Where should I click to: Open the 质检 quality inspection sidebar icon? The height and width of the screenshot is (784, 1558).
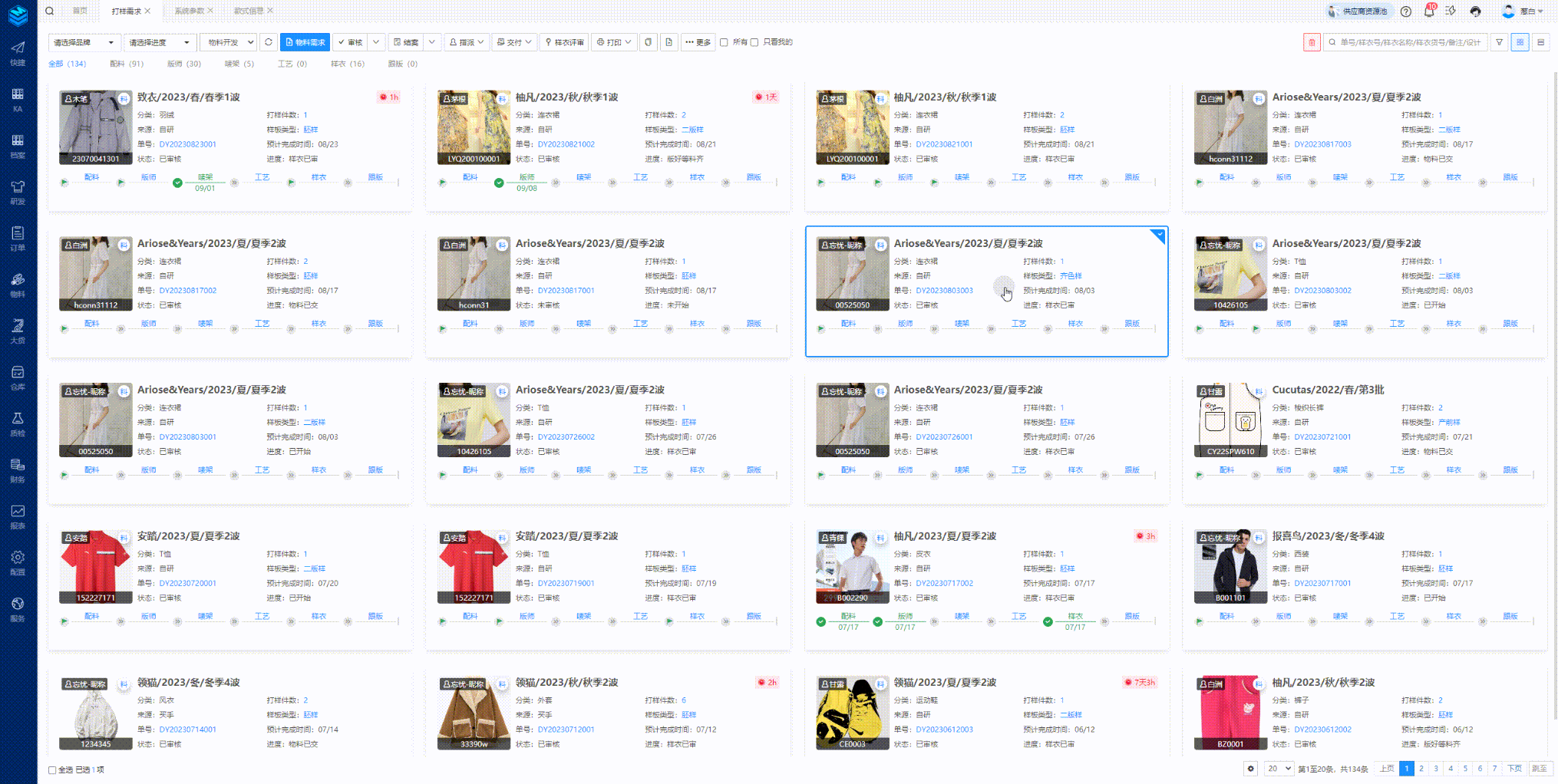[18, 423]
